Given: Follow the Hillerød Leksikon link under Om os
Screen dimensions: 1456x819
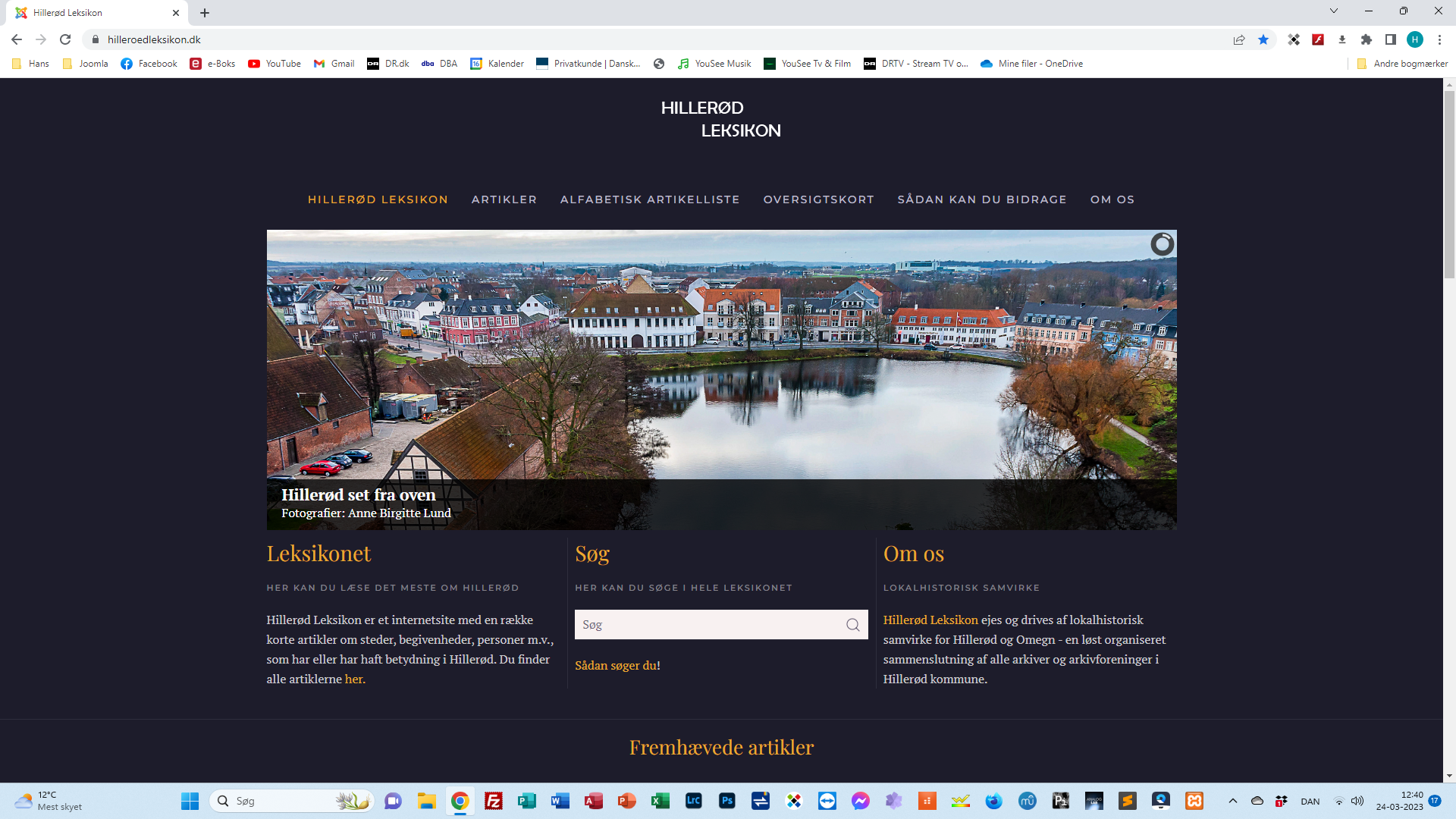Looking at the screenshot, I should tap(930, 620).
